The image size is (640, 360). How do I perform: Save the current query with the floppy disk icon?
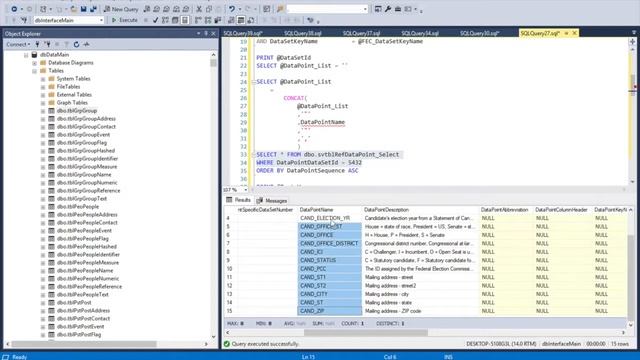tap(84, 9)
